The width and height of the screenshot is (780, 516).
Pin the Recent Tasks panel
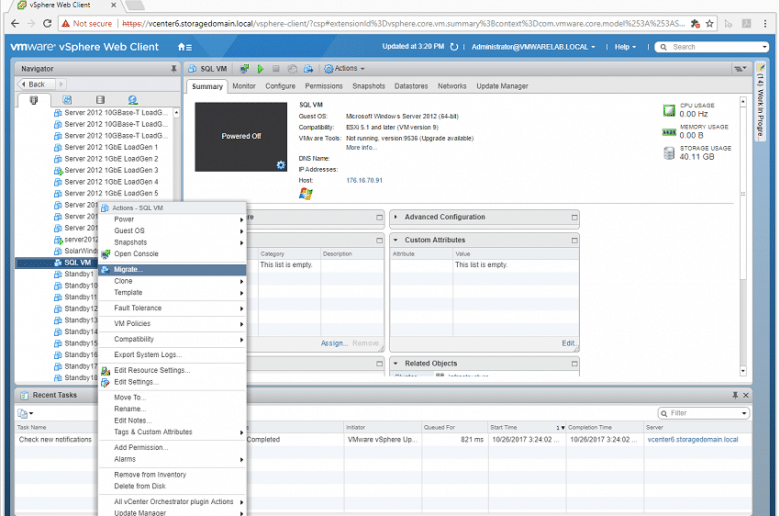click(x=735, y=395)
